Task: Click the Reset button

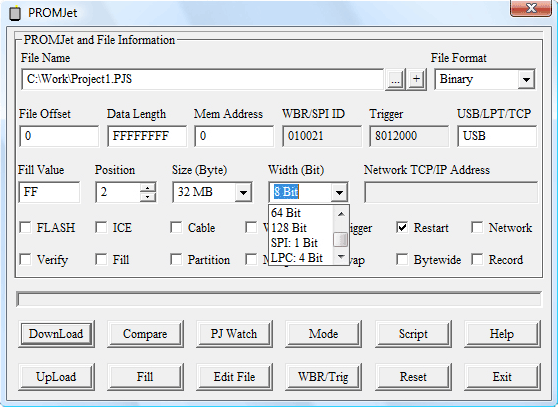Action: [x=413, y=377]
